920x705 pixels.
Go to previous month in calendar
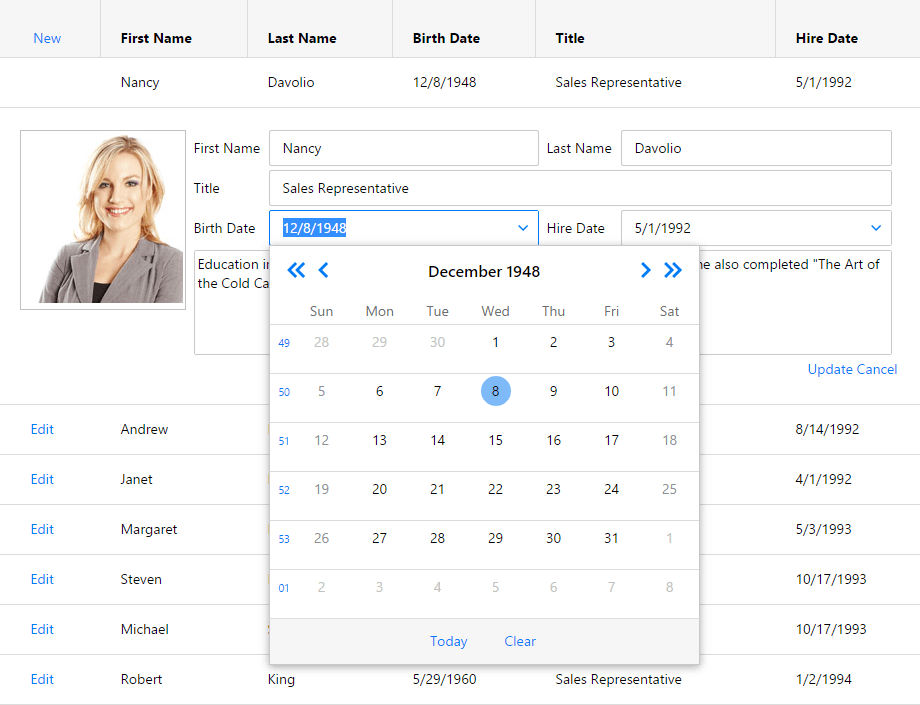[323, 270]
